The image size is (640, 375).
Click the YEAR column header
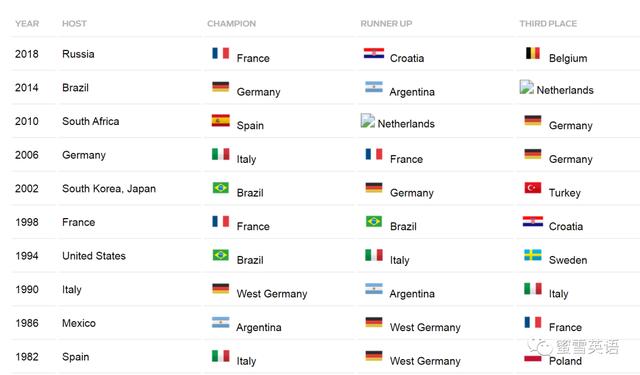[x=27, y=24]
